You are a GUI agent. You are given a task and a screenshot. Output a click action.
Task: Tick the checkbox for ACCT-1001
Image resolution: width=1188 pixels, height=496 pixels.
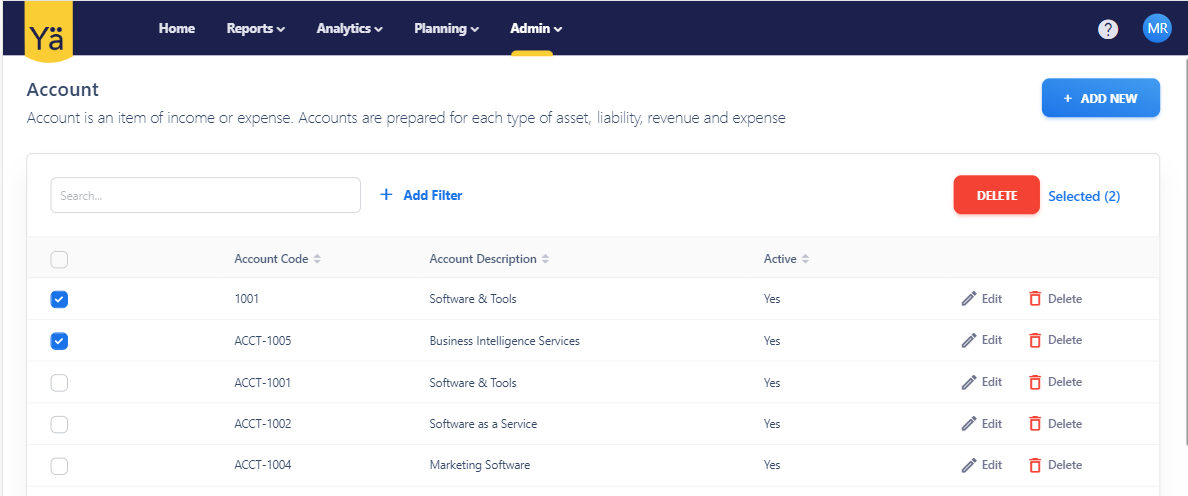click(x=59, y=383)
